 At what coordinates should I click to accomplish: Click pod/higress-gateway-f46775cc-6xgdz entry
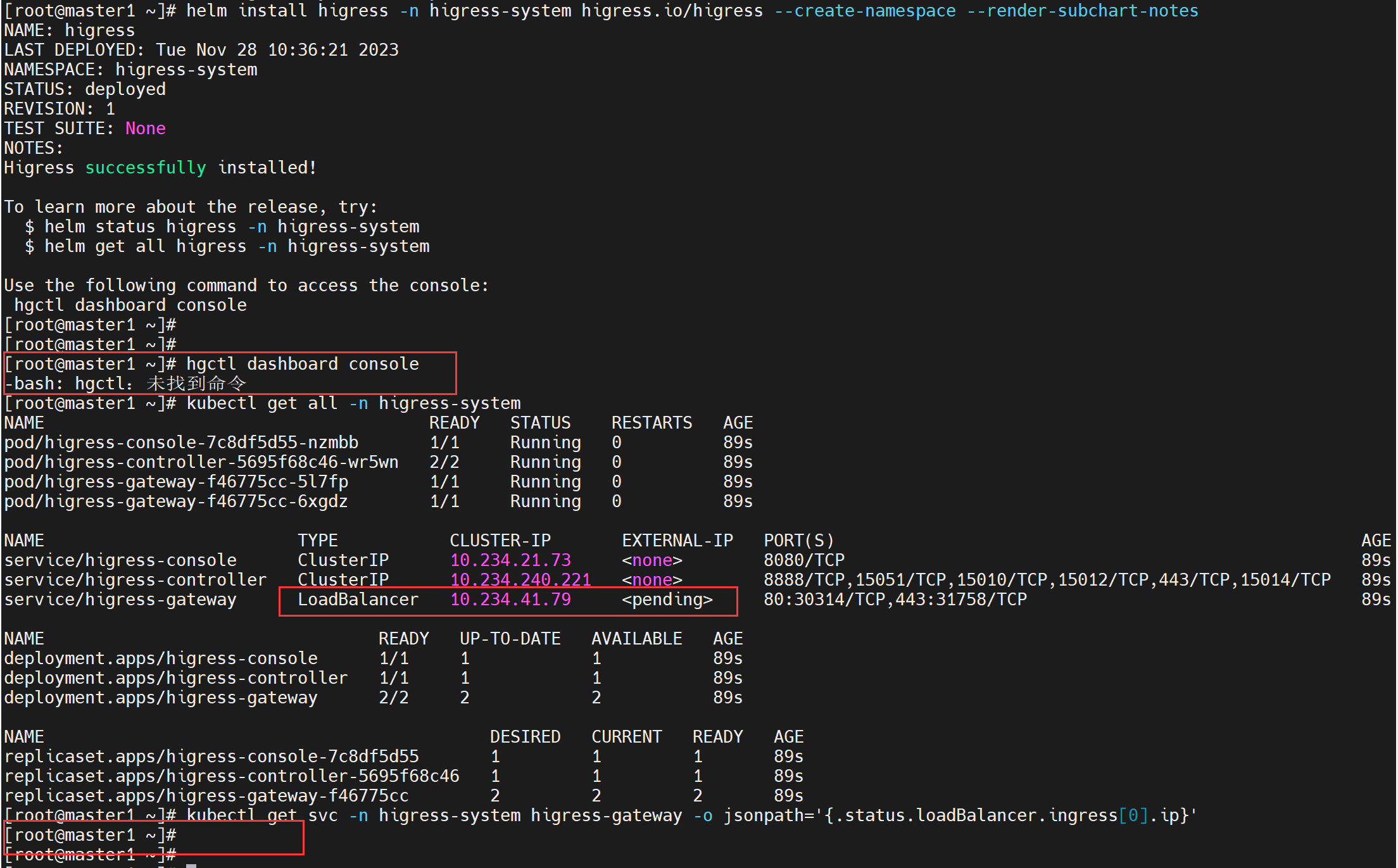point(176,501)
